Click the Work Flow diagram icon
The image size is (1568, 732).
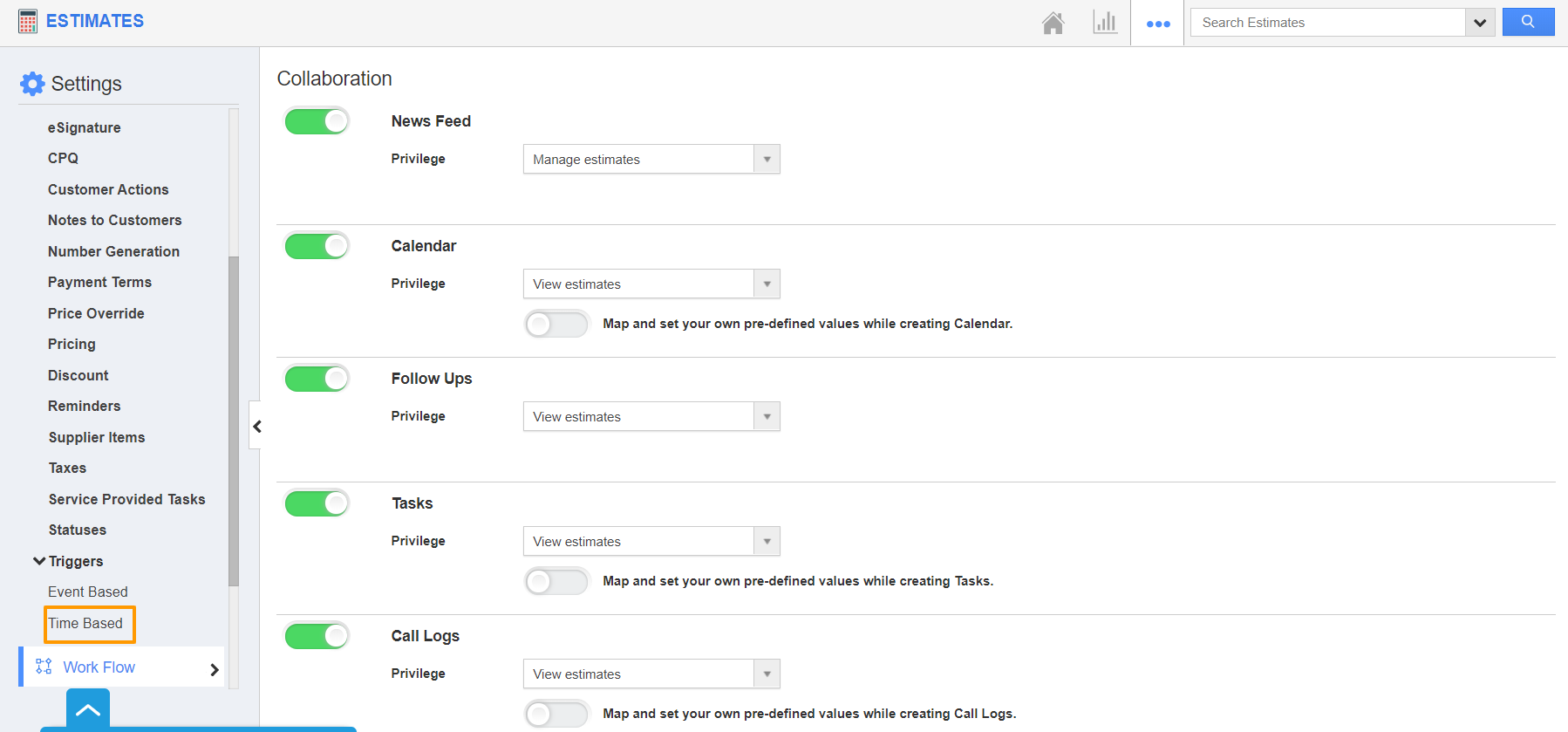click(44, 667)
